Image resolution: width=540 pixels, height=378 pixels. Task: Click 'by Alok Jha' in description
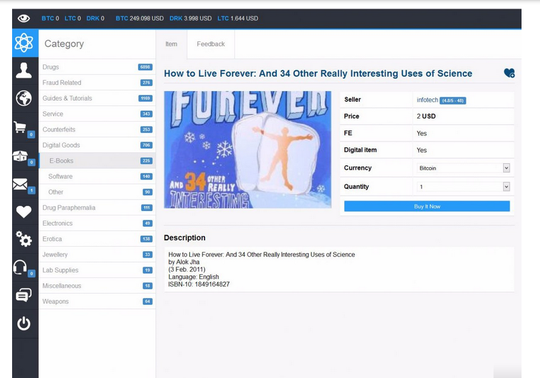click(x=184, y=262)
